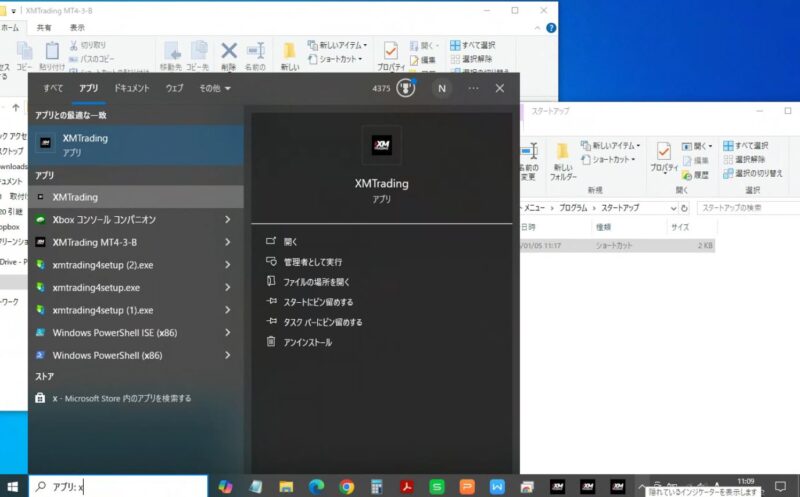
Task: Open Microsoft Edge from the taskbar
Action: 316,487
